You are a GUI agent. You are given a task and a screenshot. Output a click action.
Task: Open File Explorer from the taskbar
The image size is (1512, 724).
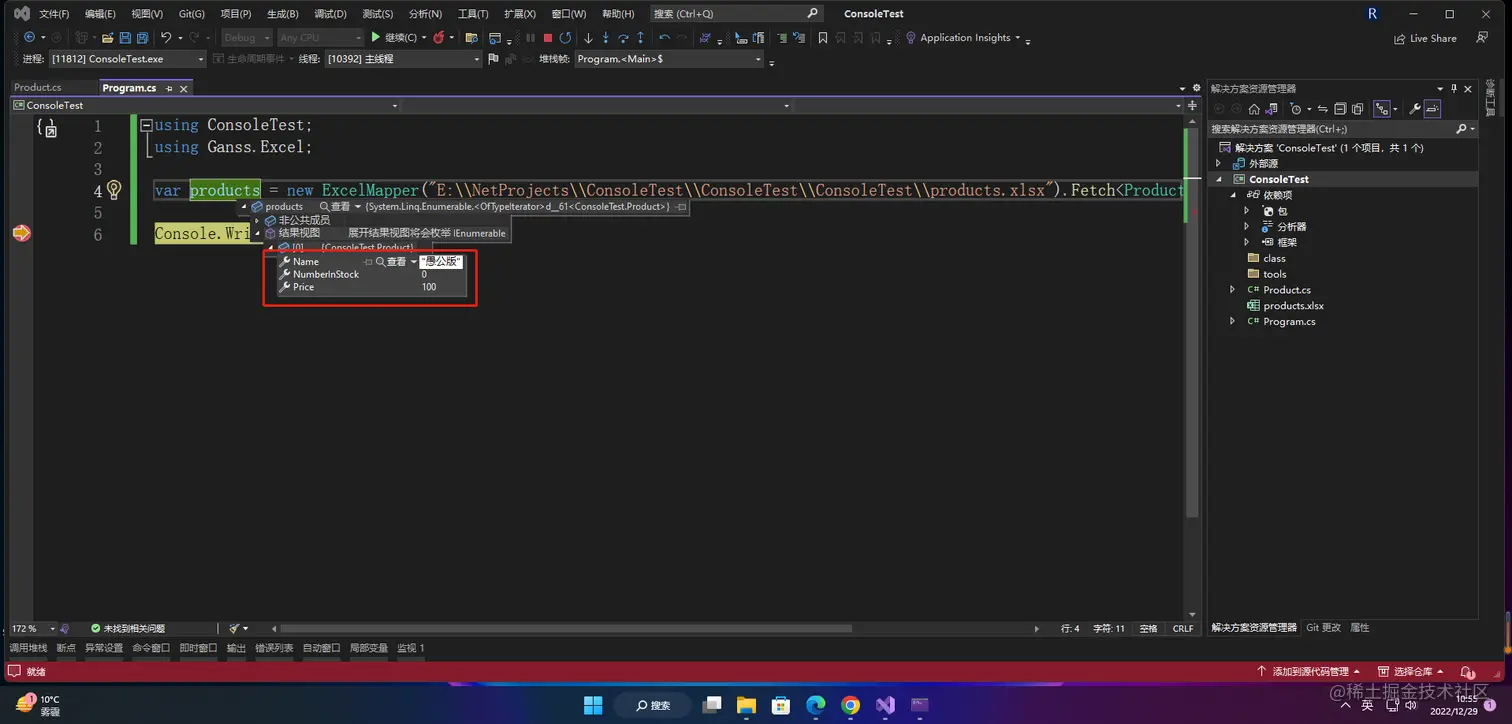coord(746,705)
